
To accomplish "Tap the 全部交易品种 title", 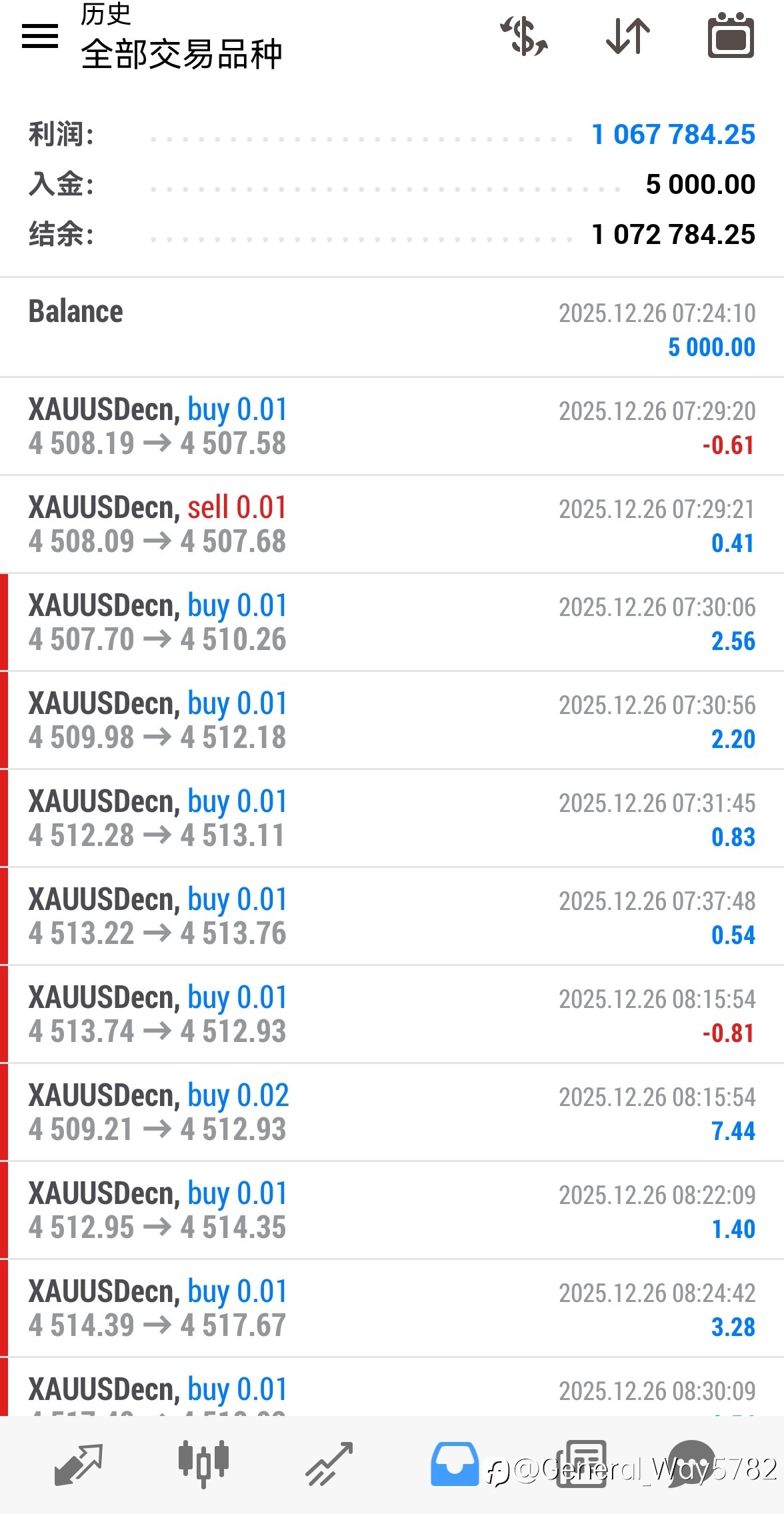I will [181, 55].
